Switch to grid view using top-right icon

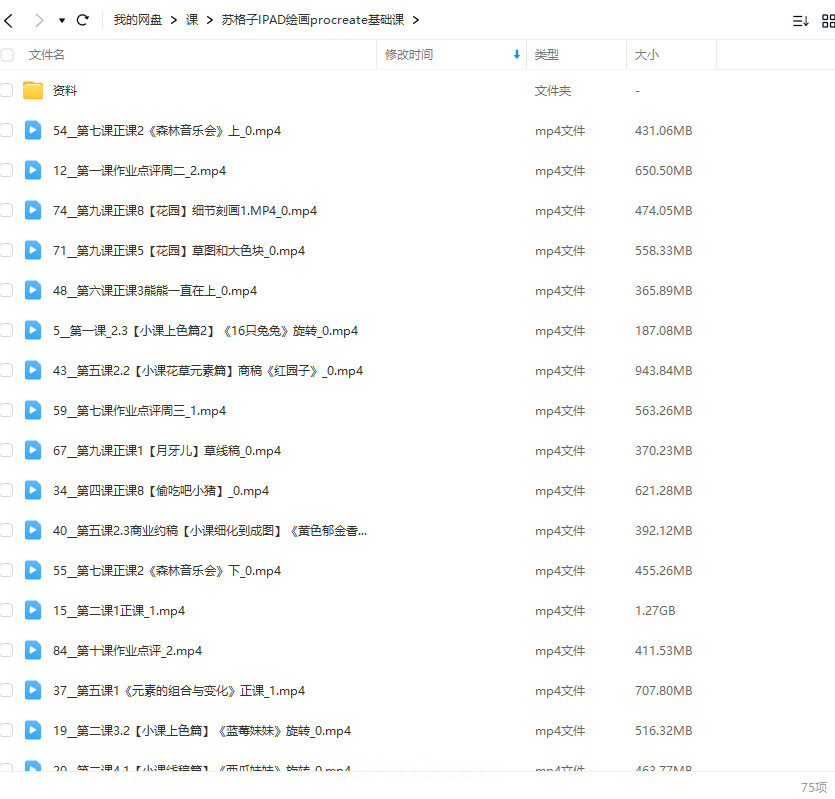click(826, 20)
